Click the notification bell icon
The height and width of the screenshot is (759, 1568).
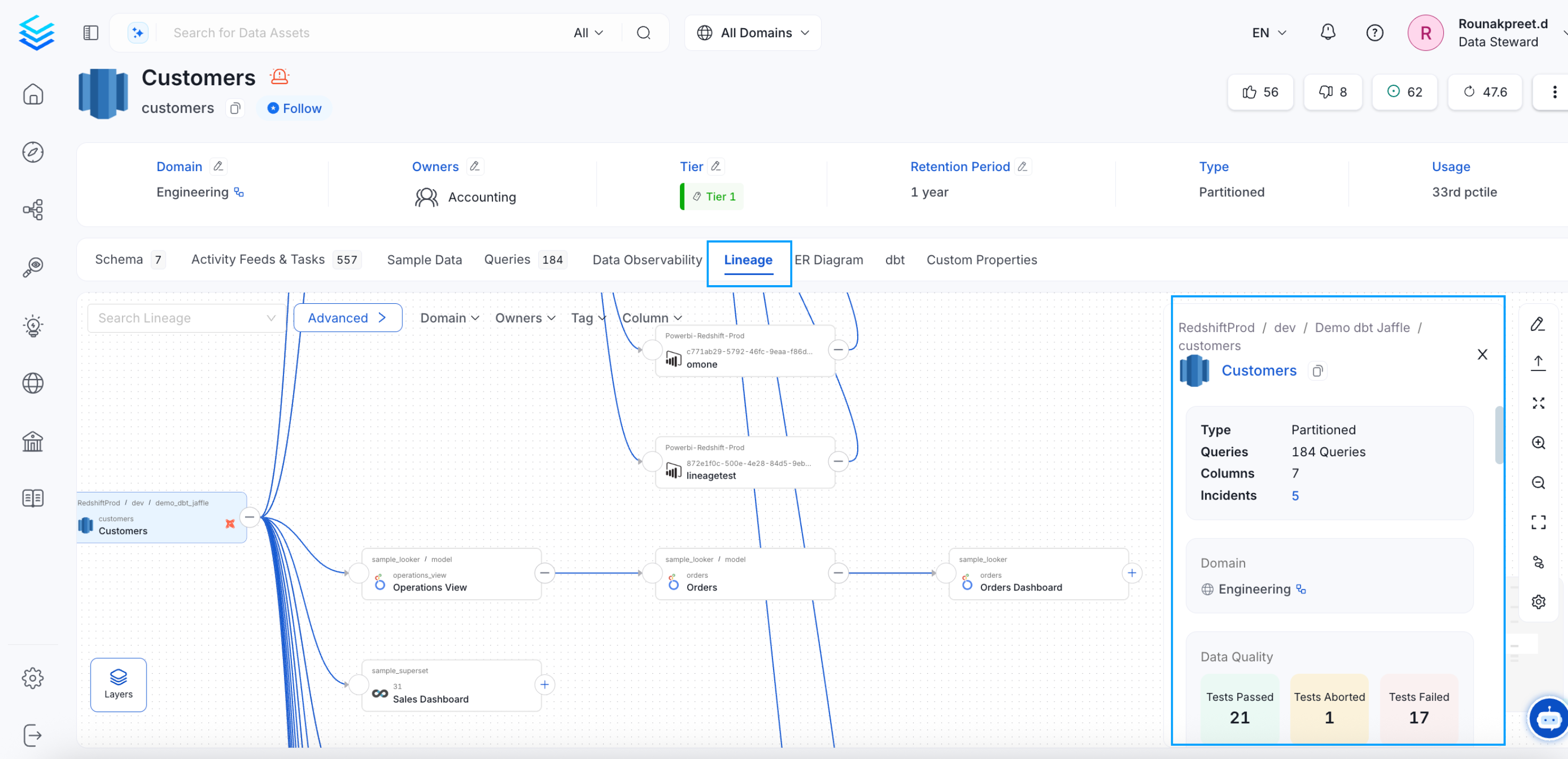point(1328,33)
